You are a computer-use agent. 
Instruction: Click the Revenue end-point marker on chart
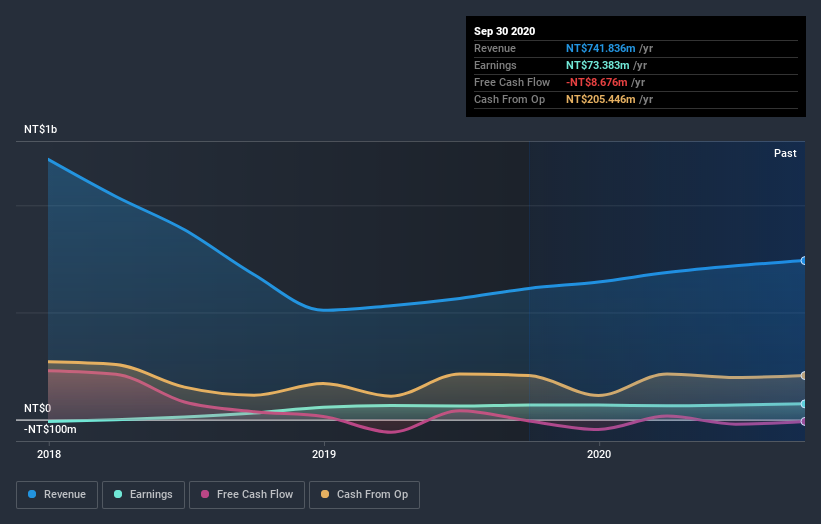tap(803, 261)
